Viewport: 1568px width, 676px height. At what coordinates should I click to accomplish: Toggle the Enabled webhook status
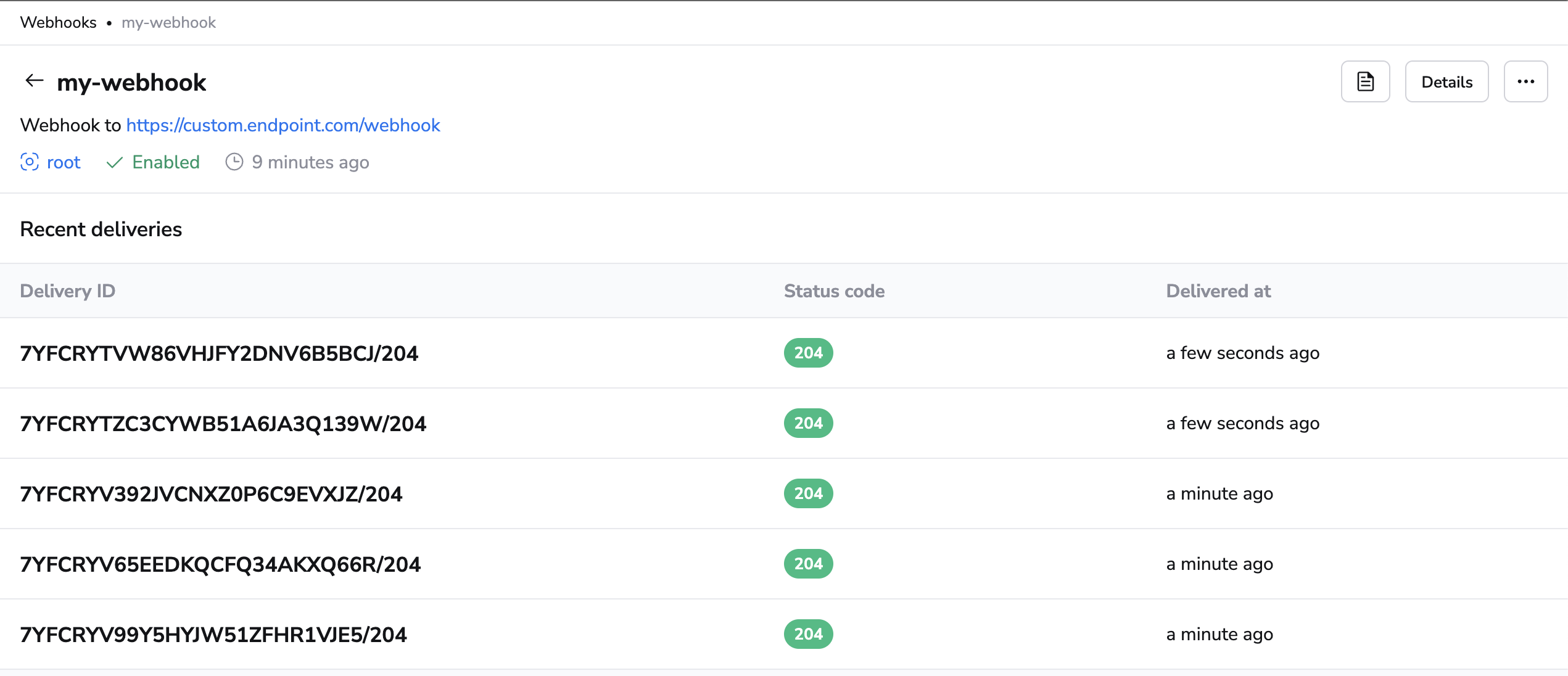click(165, 162)
